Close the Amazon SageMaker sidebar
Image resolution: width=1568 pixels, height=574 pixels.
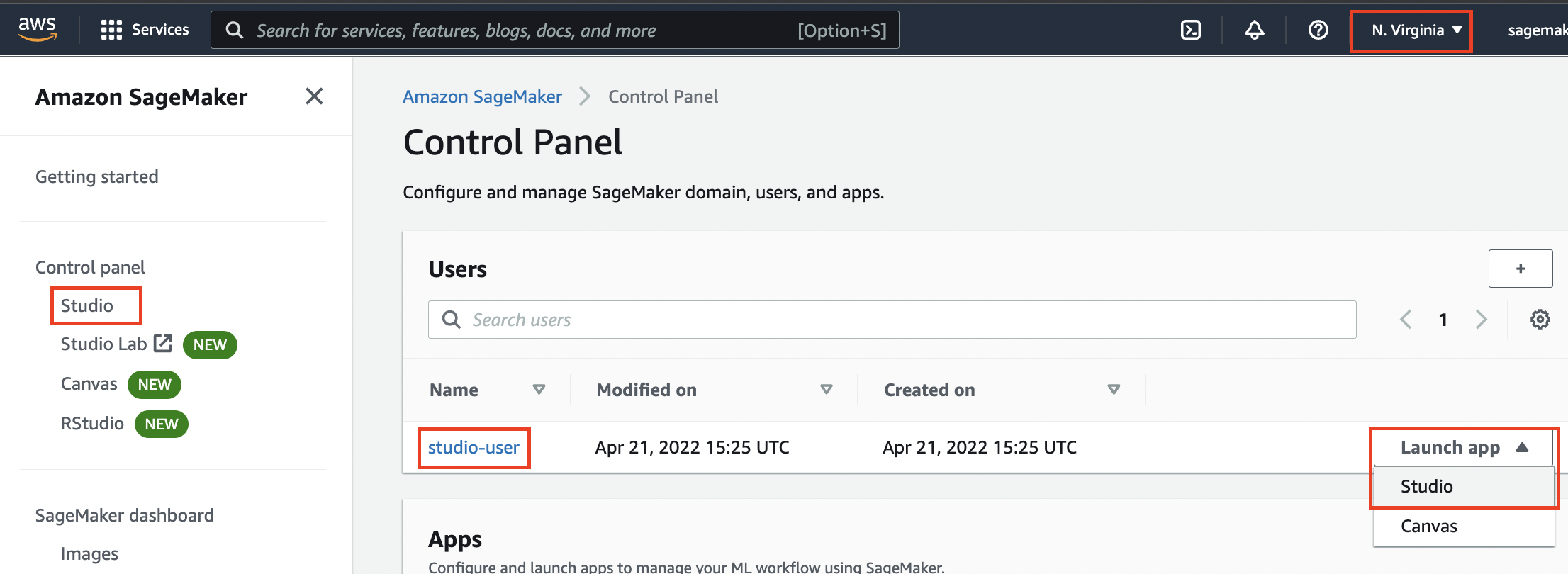click(x=314, y=96)
